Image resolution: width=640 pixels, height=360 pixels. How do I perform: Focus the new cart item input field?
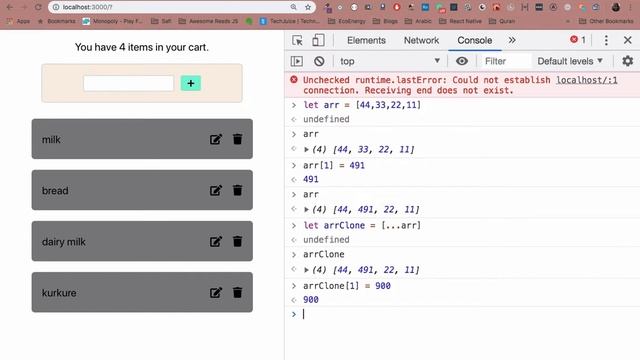pos(129,83)
